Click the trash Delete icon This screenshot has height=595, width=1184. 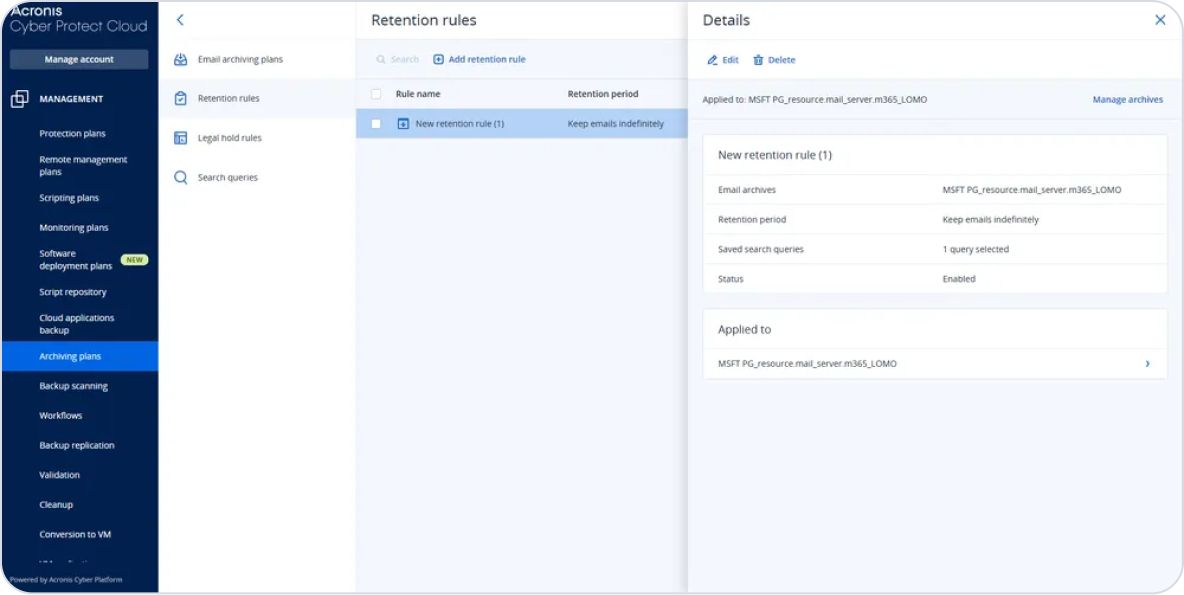point(758,60)
